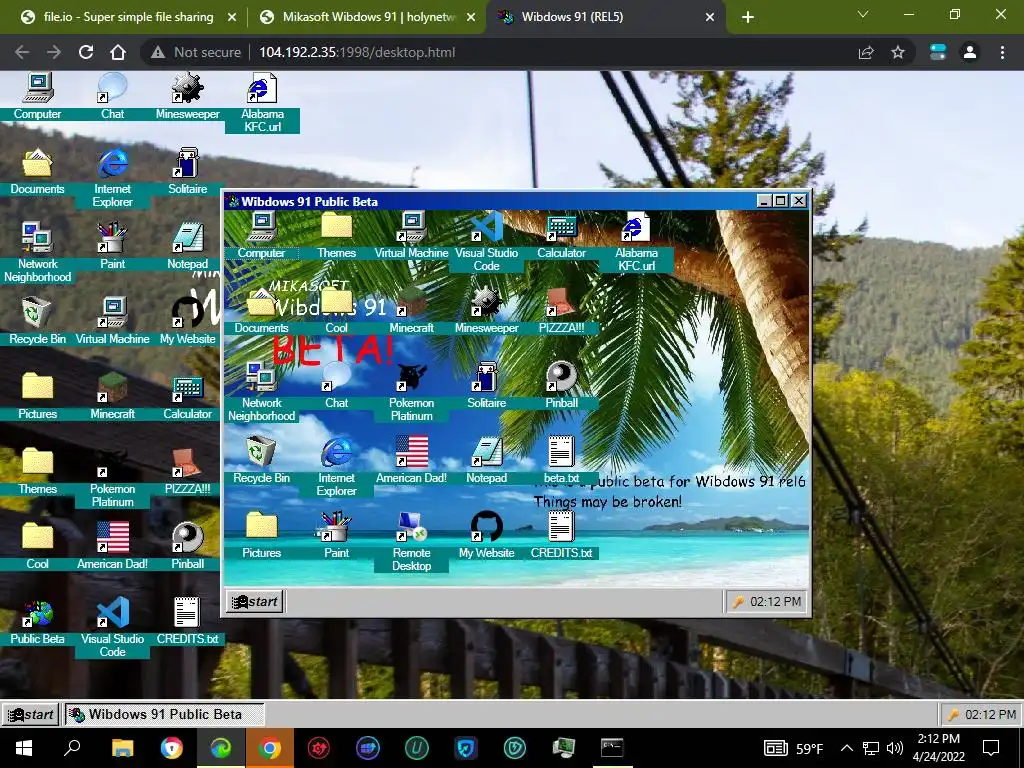Switch to file.io browser tab
Image resolution: width=1024 pixels, height=768 pixels.
[x=129, y=17]
